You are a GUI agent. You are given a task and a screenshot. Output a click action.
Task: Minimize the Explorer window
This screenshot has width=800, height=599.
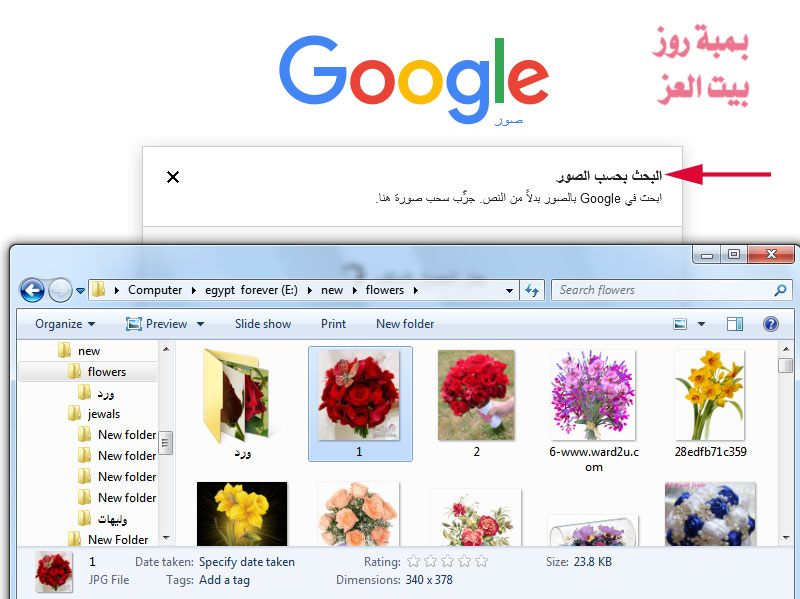click(x=707, y=255)
